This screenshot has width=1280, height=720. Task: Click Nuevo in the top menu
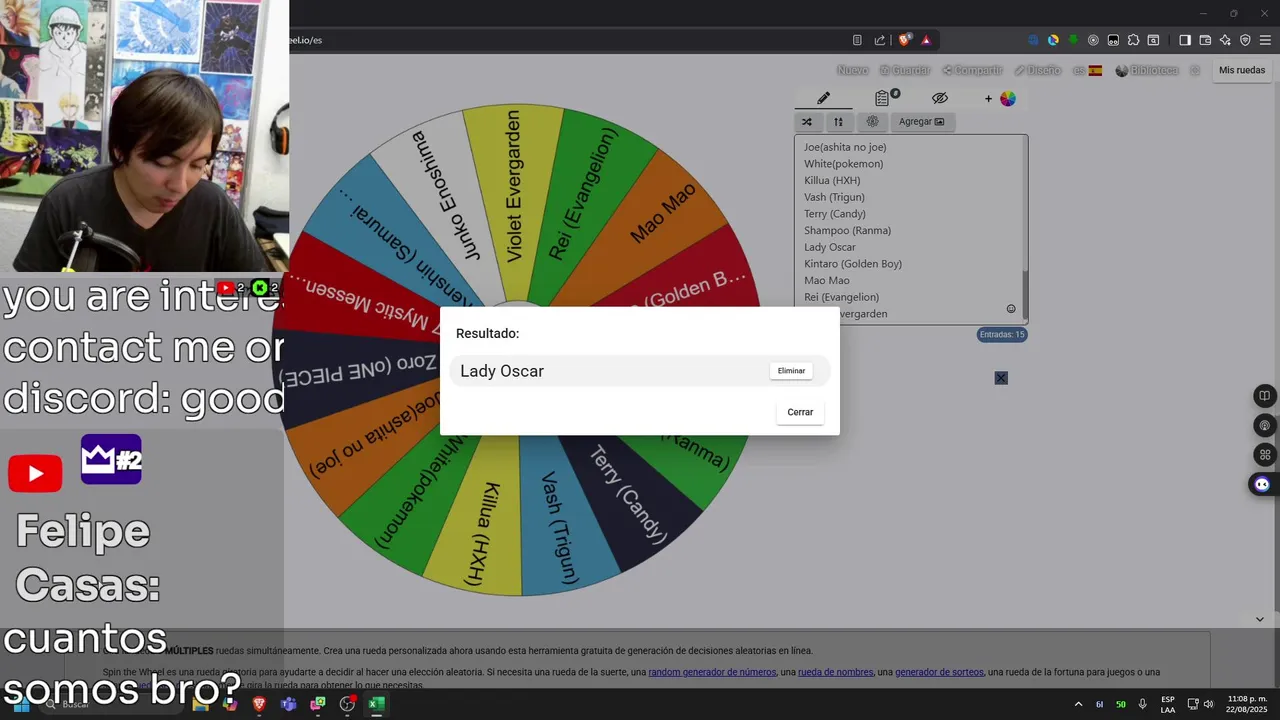(852, 70)
